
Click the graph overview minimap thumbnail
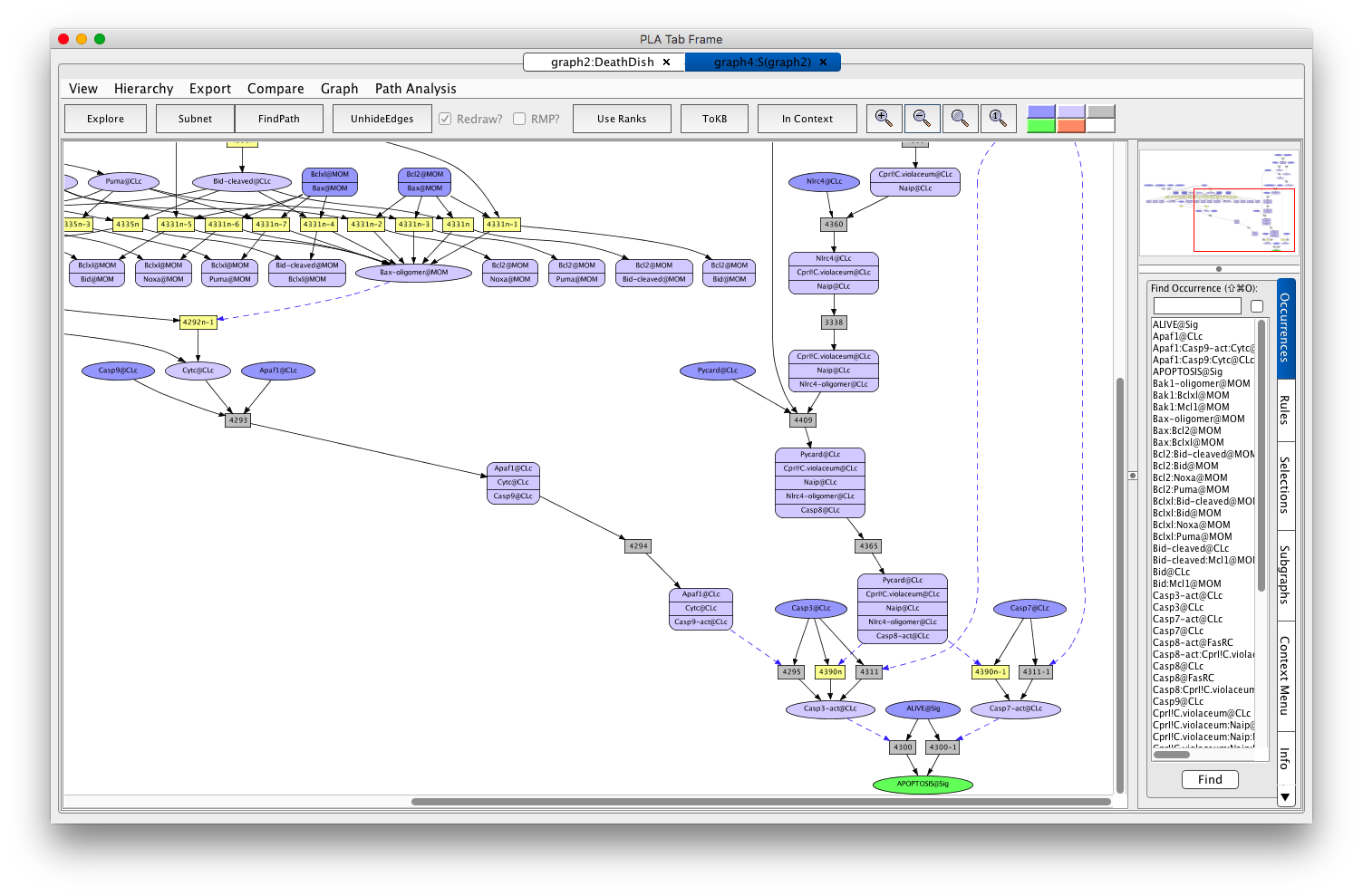tap(1219, 203)
